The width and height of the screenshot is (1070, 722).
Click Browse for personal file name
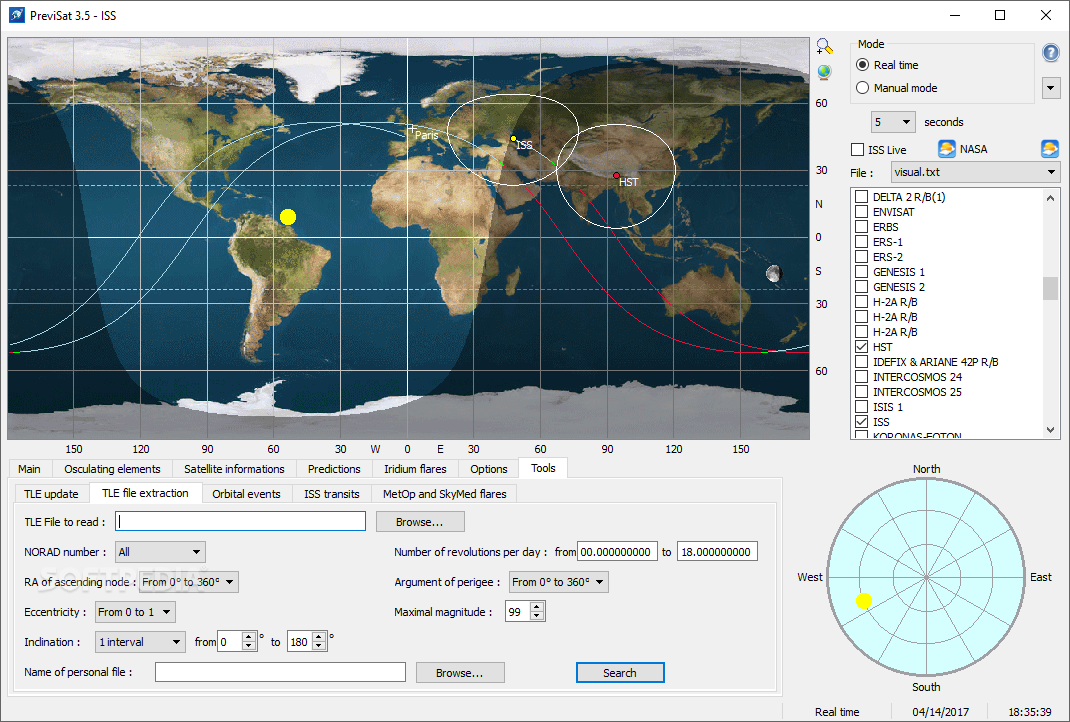point(460,673)
